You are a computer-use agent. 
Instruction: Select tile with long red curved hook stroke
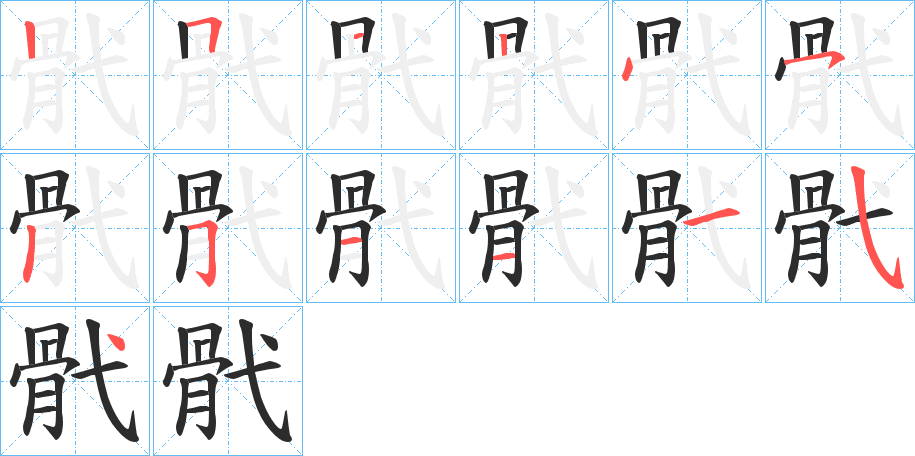(x=840, y=228)
